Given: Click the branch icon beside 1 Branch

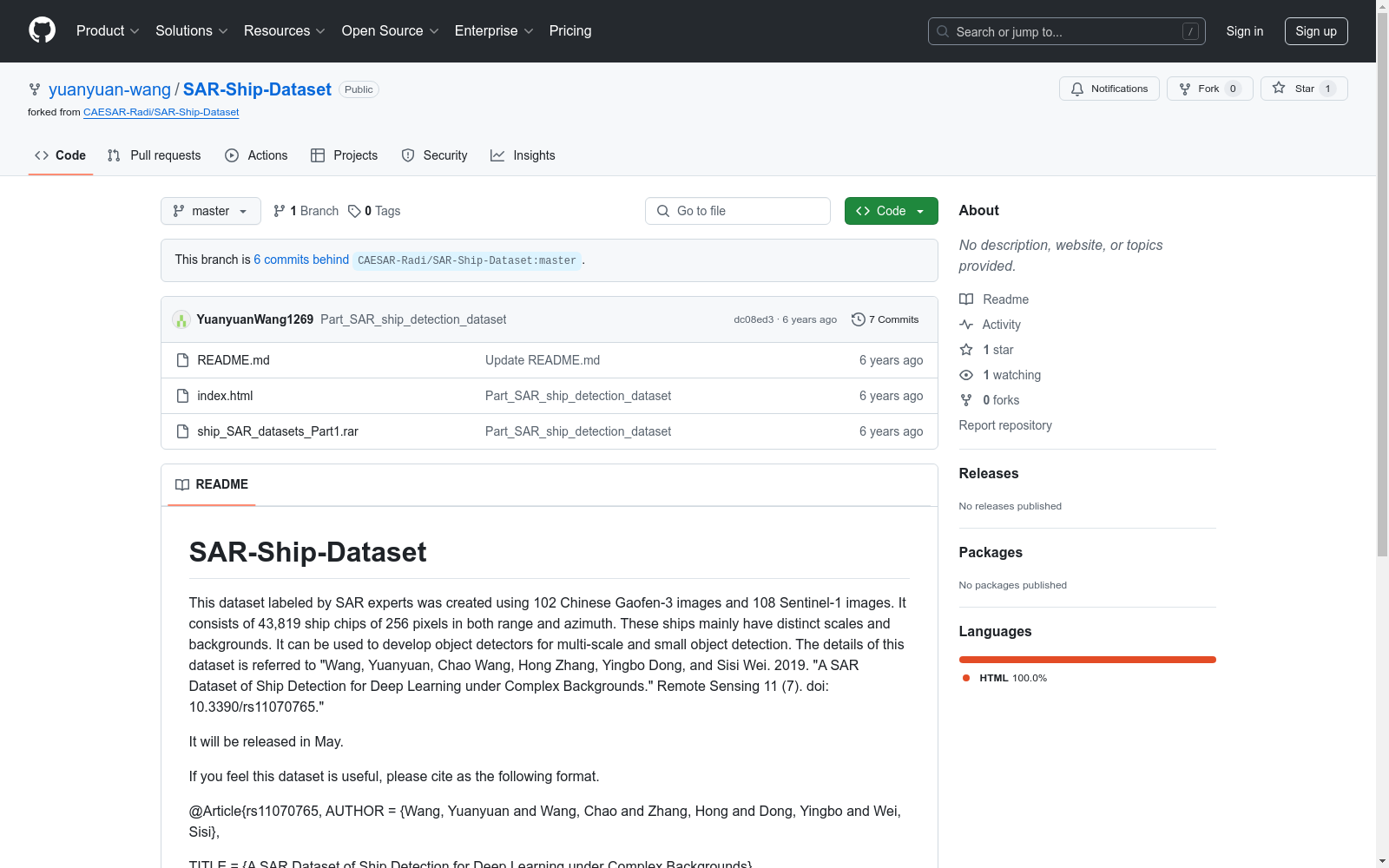Looking at the screenshot, I should (280, 211).
